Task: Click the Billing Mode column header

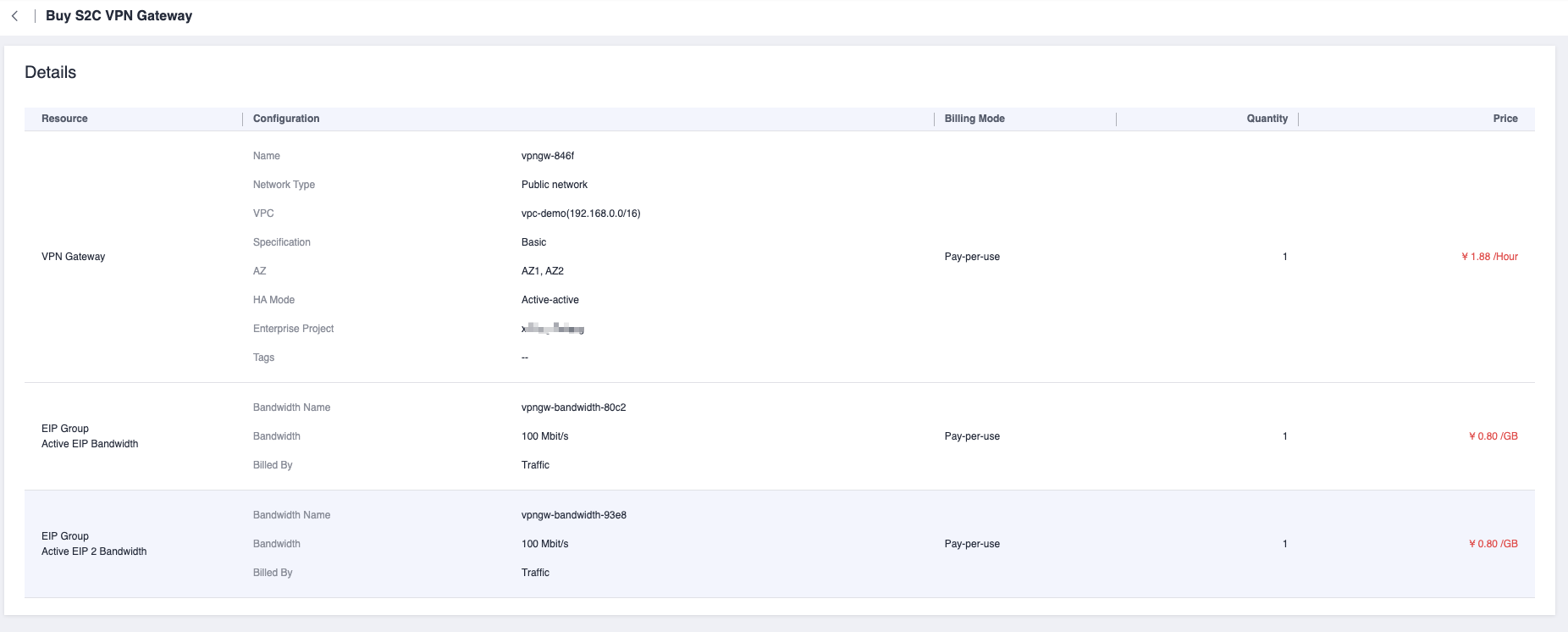Action: [x=974, y=119]
